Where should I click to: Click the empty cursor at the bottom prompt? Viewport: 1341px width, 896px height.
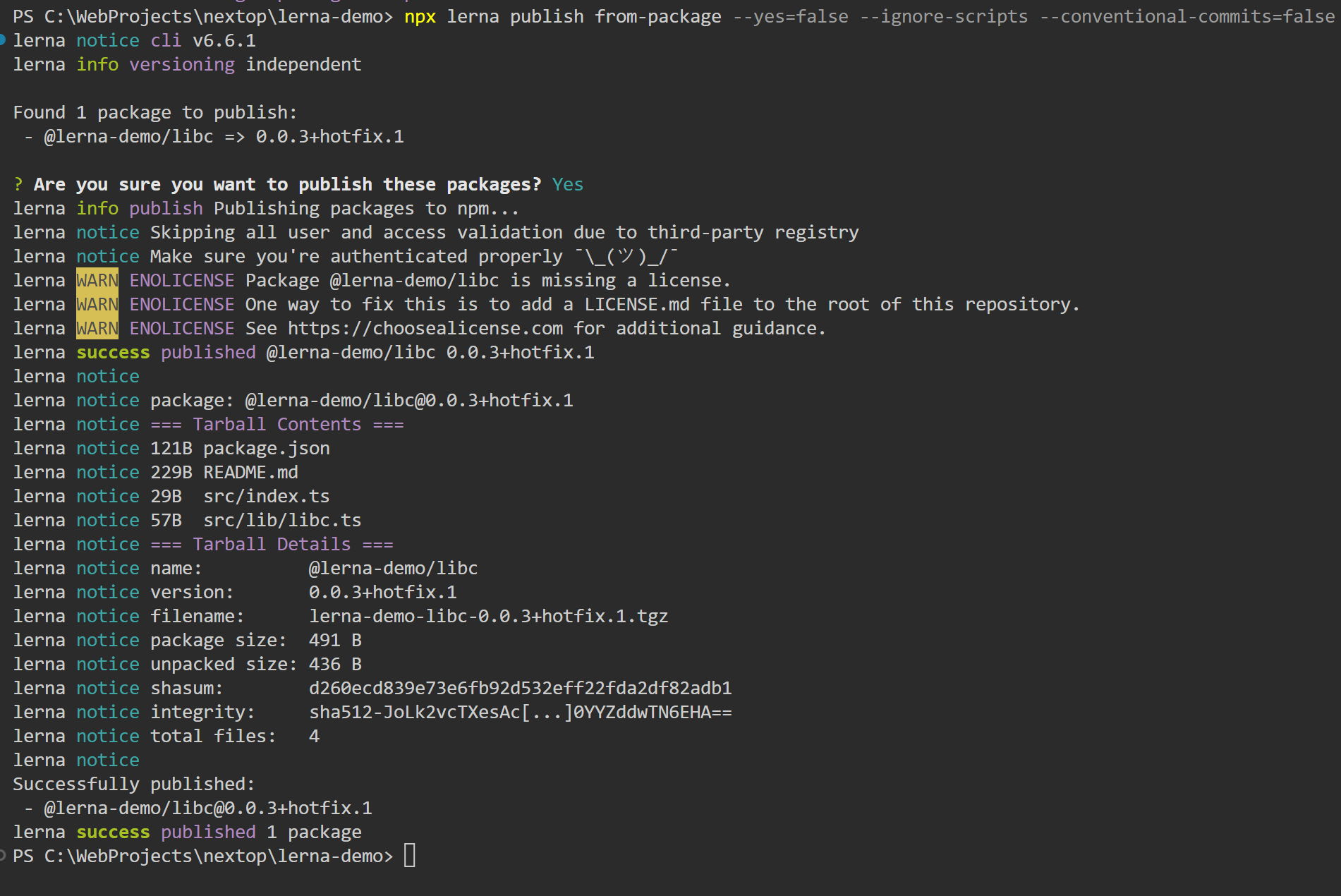411,855
